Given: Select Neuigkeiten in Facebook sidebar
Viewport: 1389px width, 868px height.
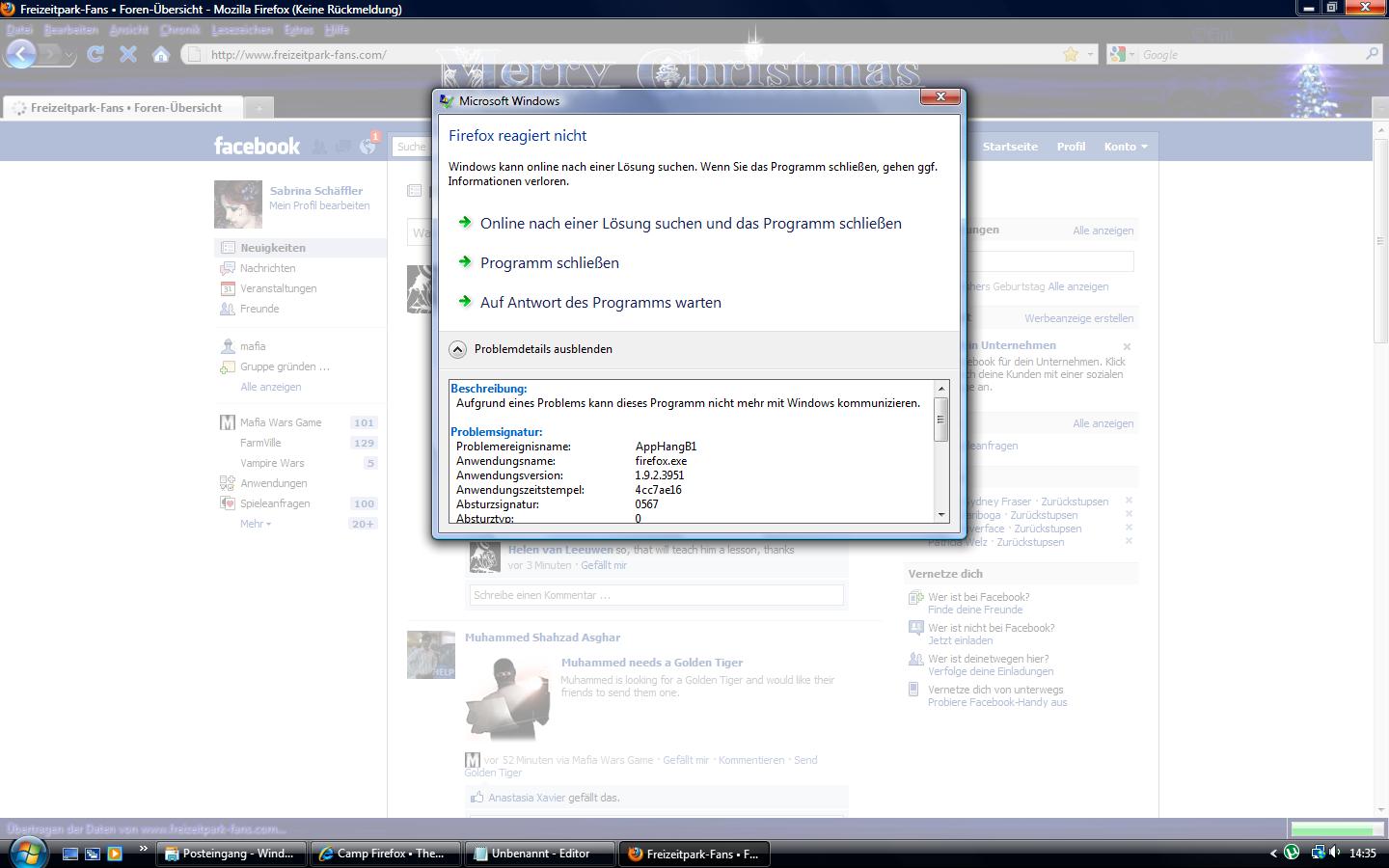Looking at the screenshot, I should click(300, 248).
